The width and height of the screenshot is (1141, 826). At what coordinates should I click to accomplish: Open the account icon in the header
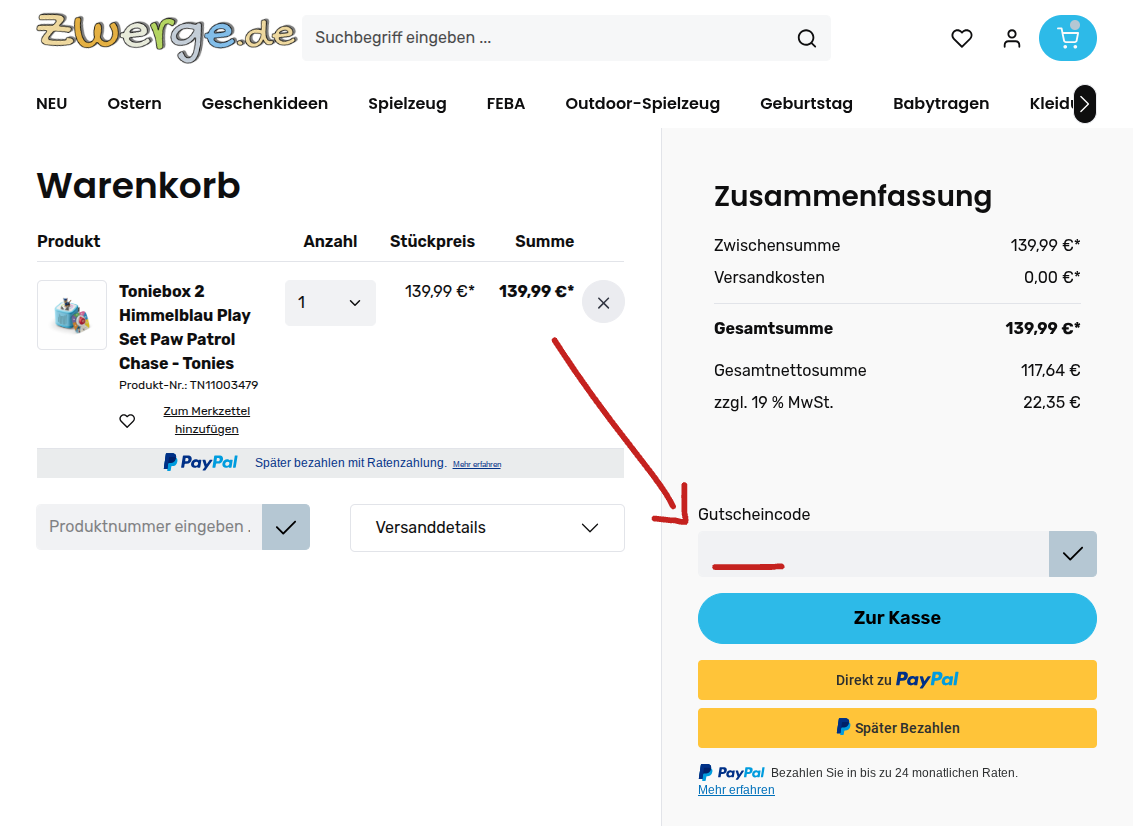point(1011,38)
